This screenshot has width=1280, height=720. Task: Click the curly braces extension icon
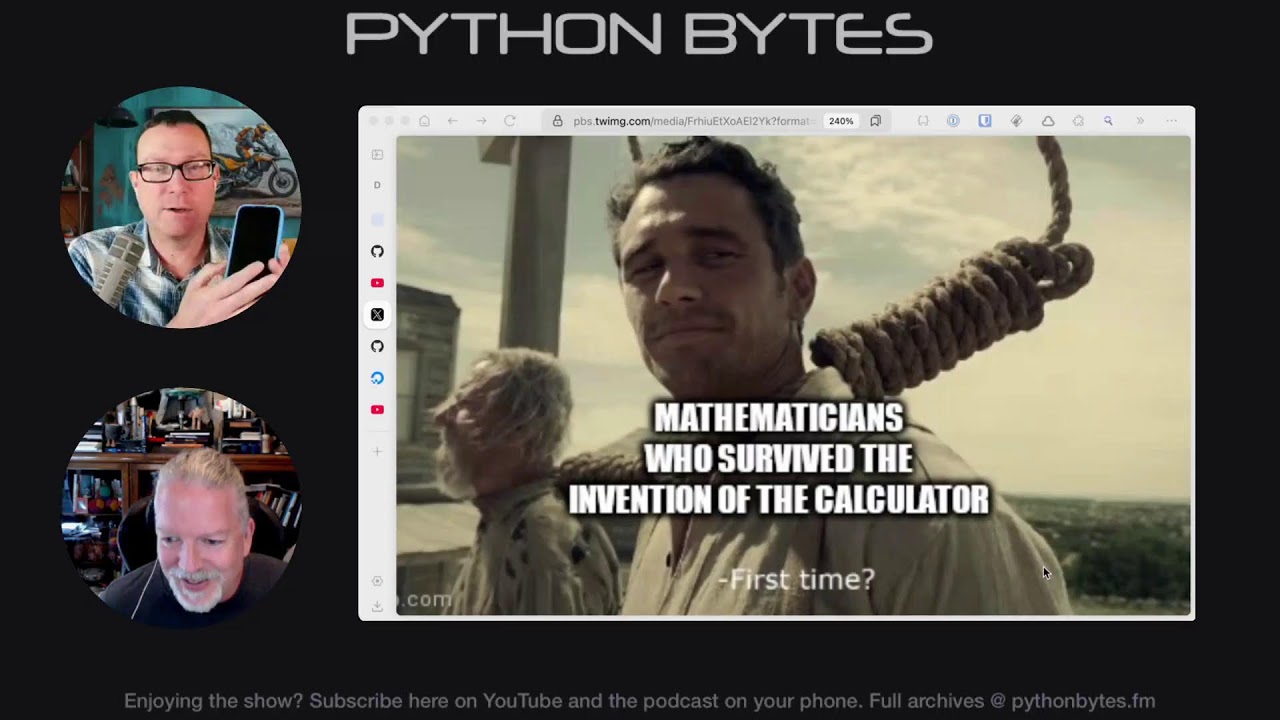923,121
